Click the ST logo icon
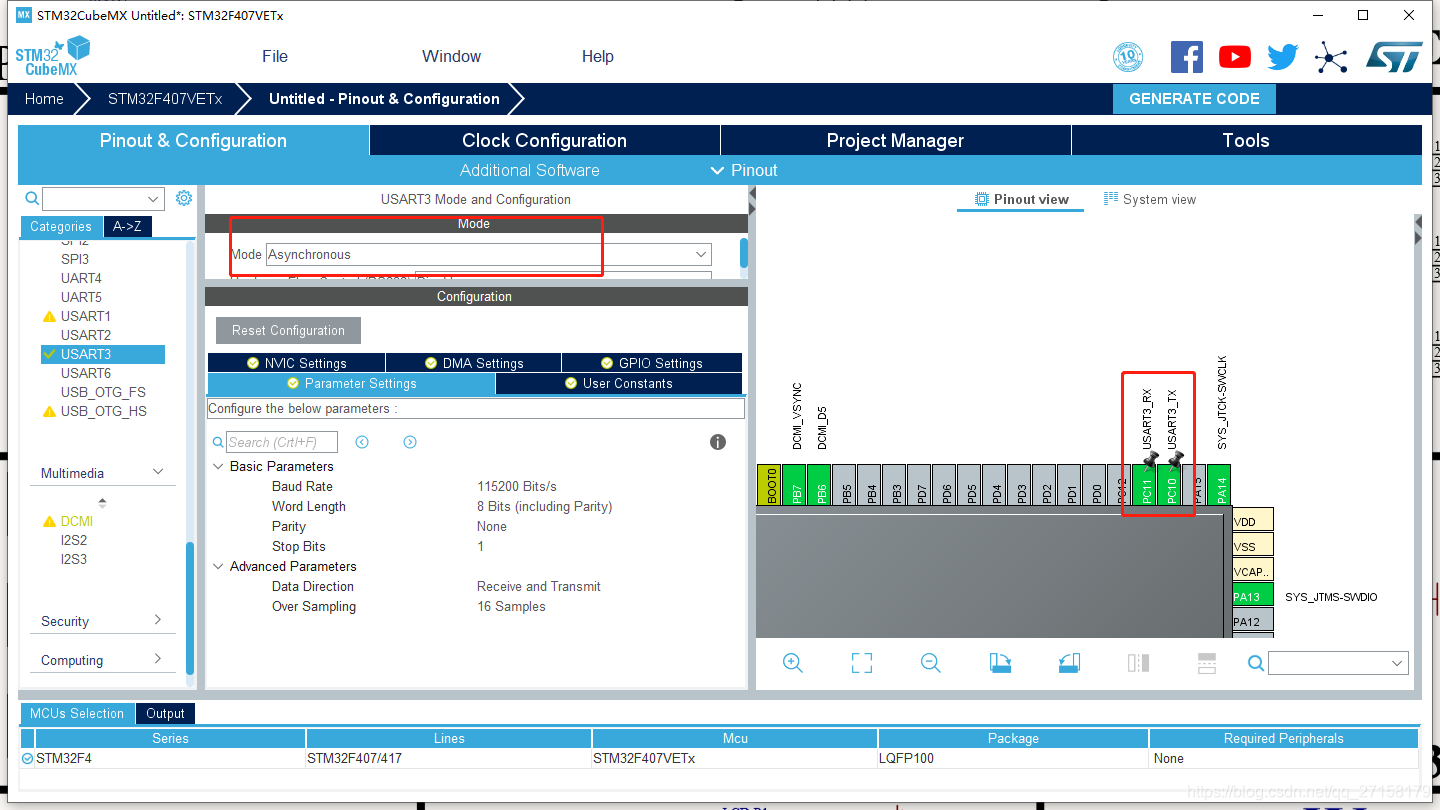The image size is (1440, 810). point(1394,57)
